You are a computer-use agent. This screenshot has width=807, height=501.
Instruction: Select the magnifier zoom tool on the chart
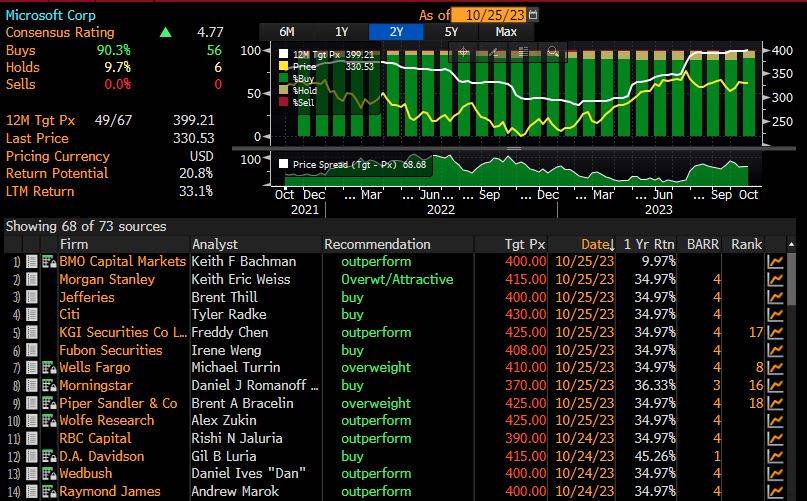[553, 51]
